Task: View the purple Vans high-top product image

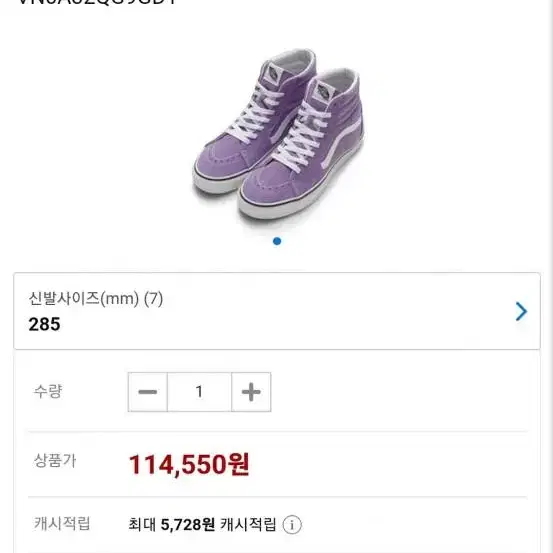Action: pyautogui.click(x=277, y=134)
